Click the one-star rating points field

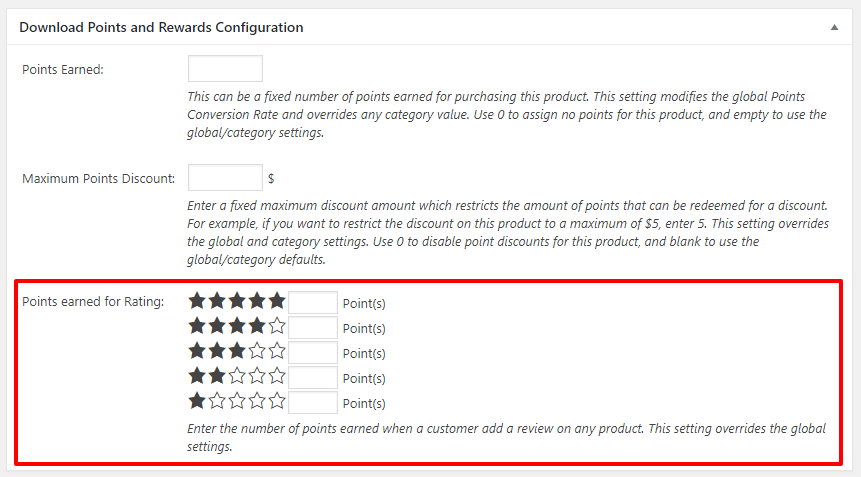[x=313, y=403]
